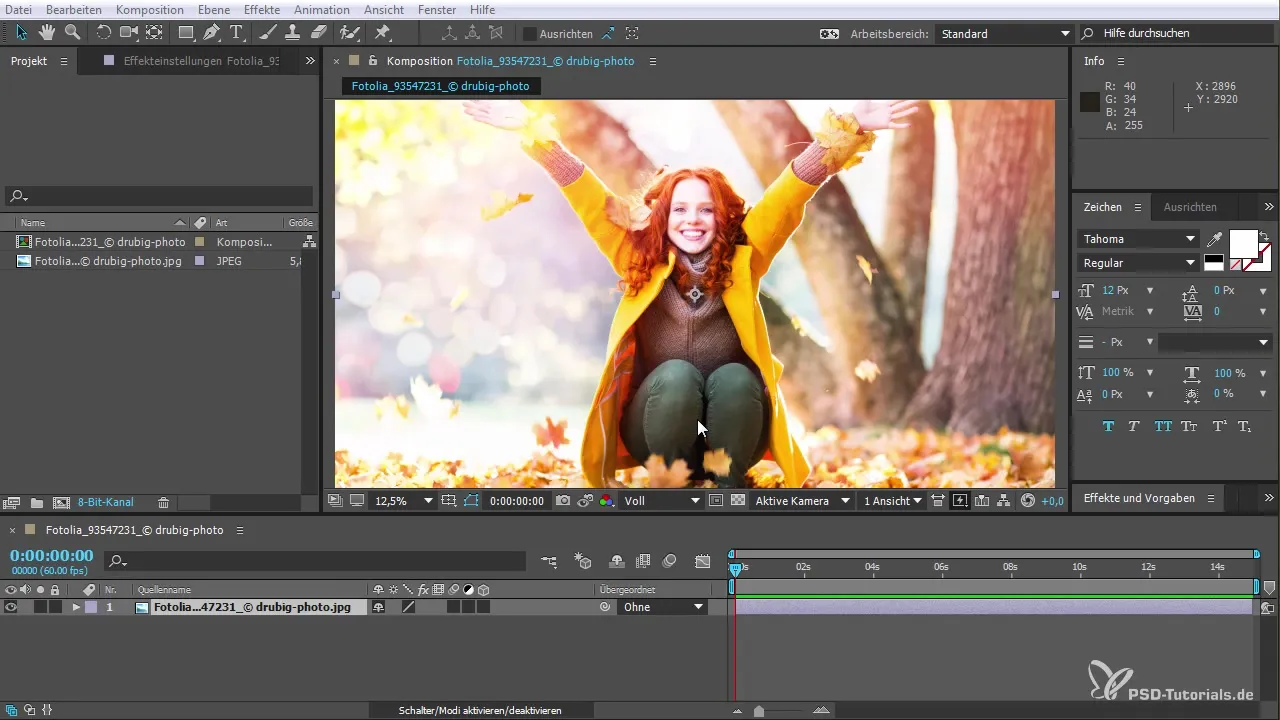Open the composition mini-flowchart in timeline
This screenshot has width=1280, height=720.
pyautogui.click(x=549, y=562)
